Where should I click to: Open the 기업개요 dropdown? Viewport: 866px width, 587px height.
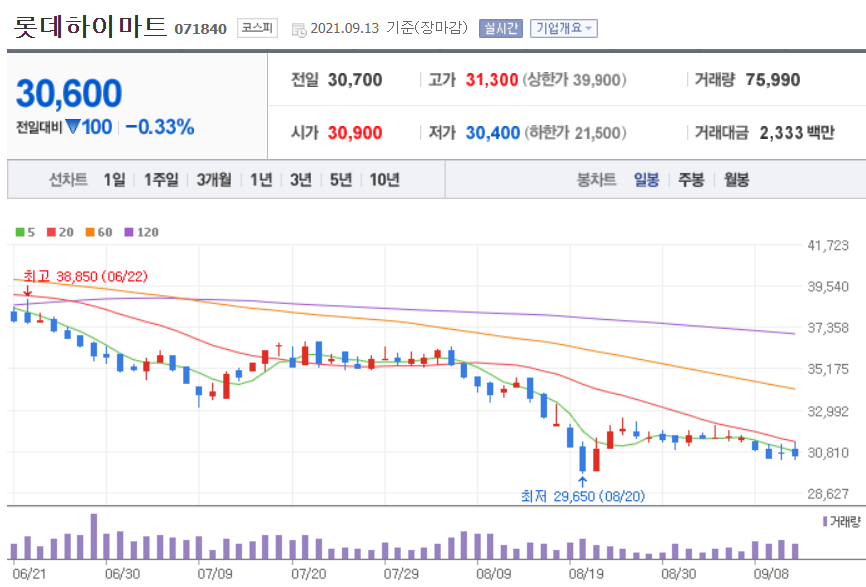[x=564, y=28]
